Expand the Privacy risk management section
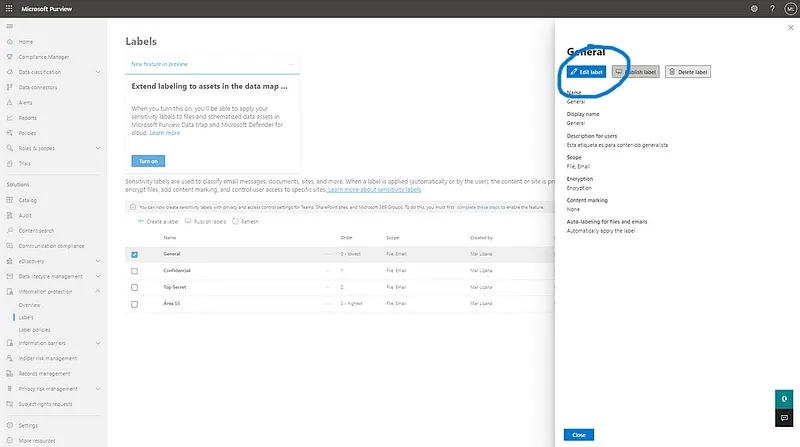800x447 pixels. [98, 389]
